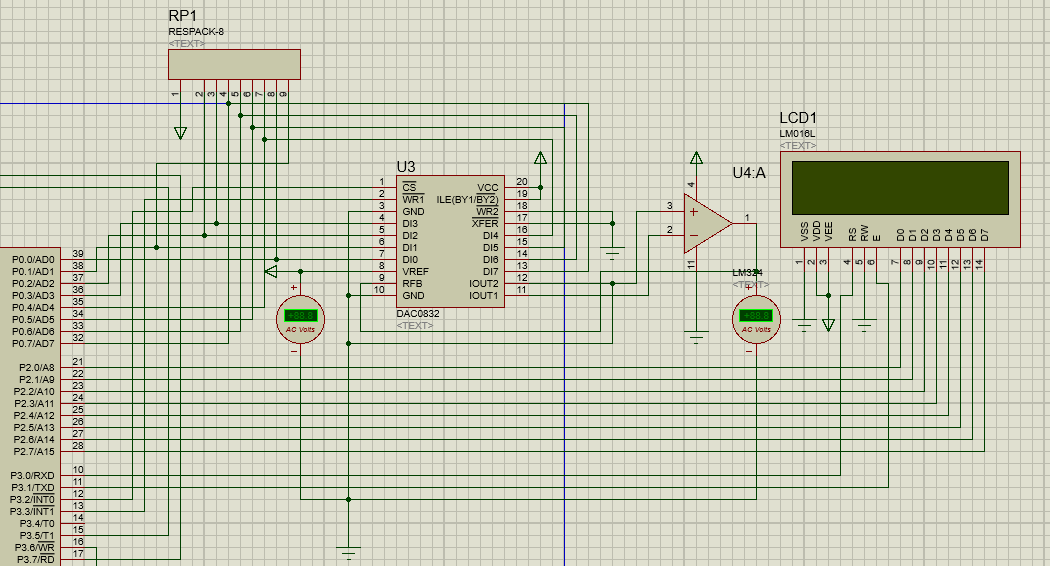
Task: Click the power arrow above DAC0832 VCC
Action: click(x=540, y=158)
